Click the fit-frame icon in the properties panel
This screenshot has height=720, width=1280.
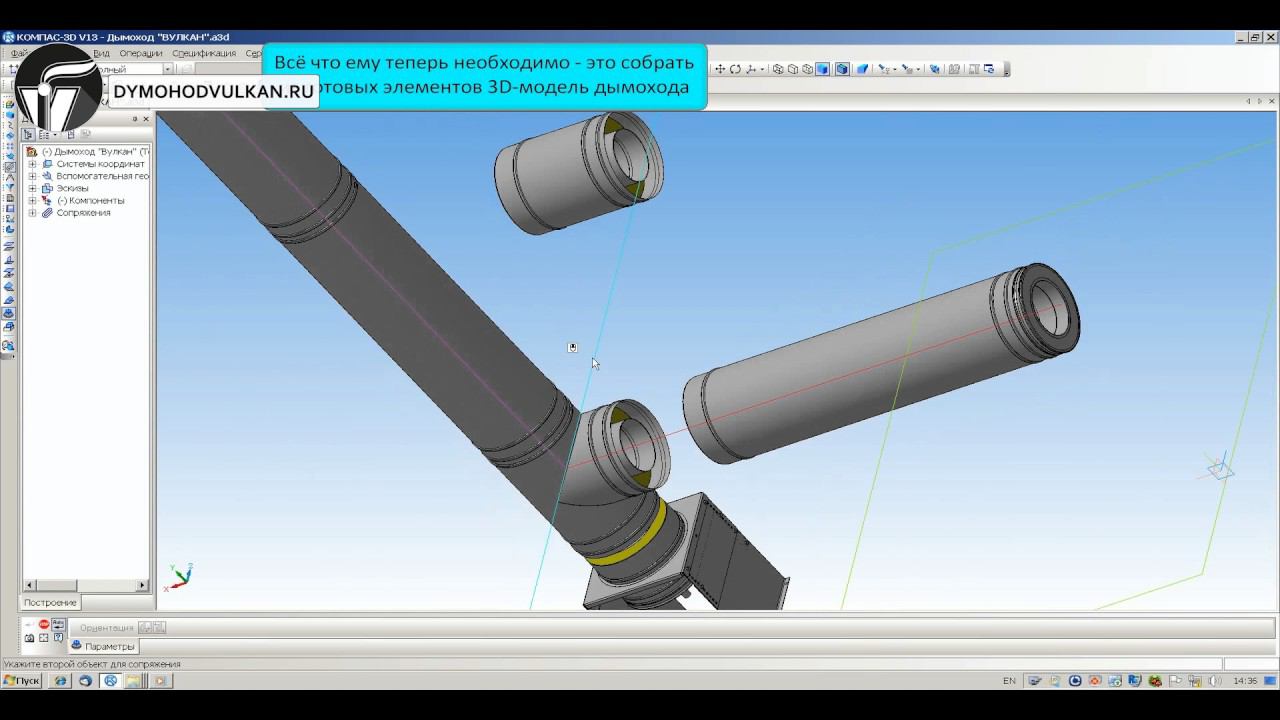pyautogui.click(x=44, y=638)
